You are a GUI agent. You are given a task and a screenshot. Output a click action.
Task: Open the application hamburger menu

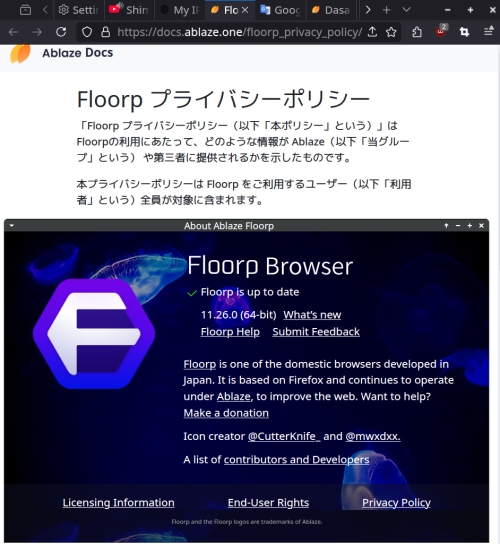coord(489,32)
